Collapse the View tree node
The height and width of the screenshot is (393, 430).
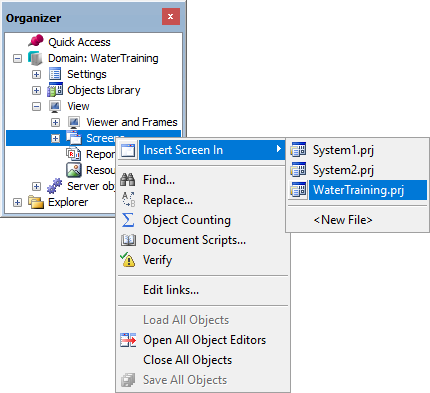36,107
